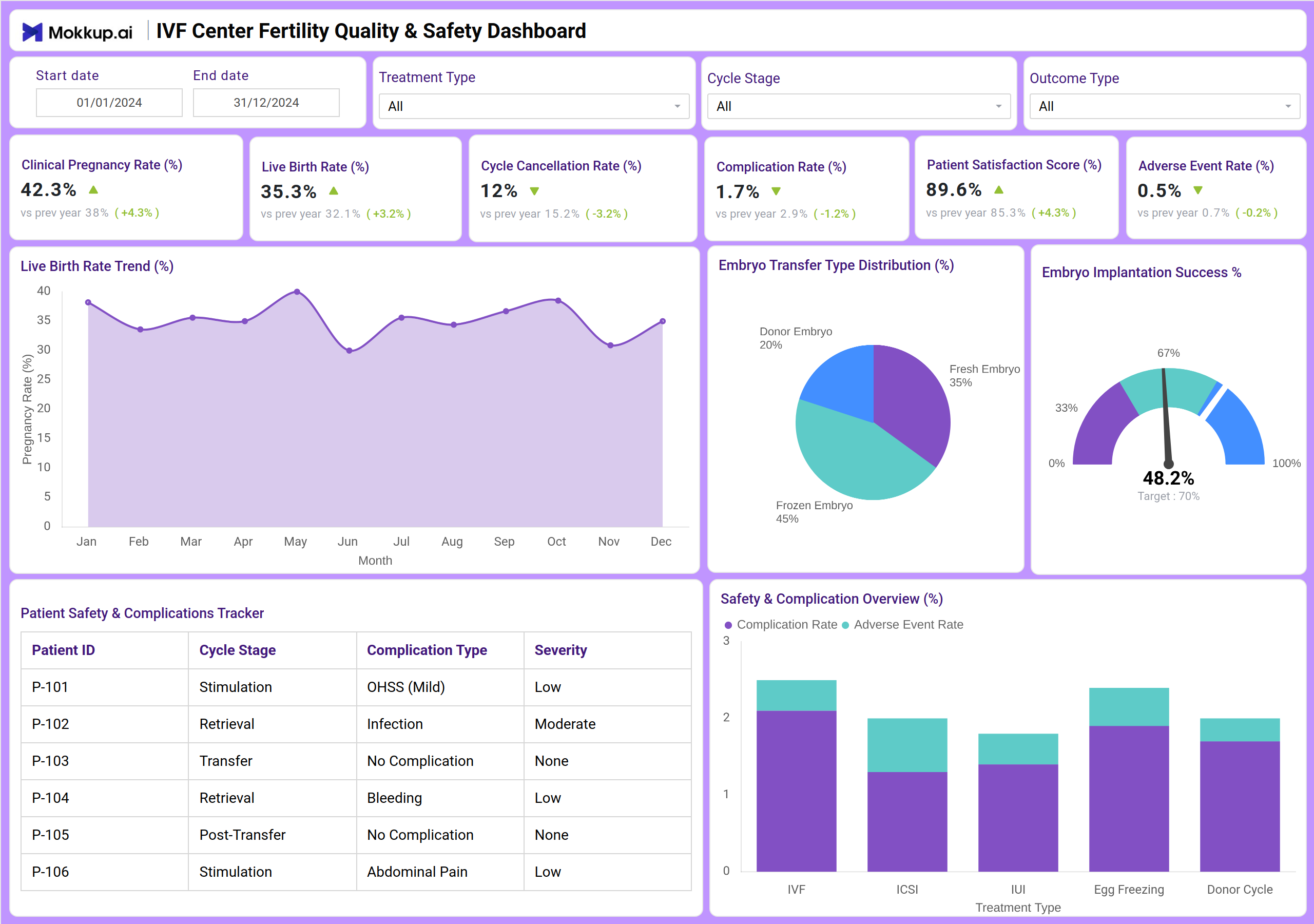Click the Egg Freezing purple bar
Viewport: 1314px width, 924px height.
(x=1129, y=799)
